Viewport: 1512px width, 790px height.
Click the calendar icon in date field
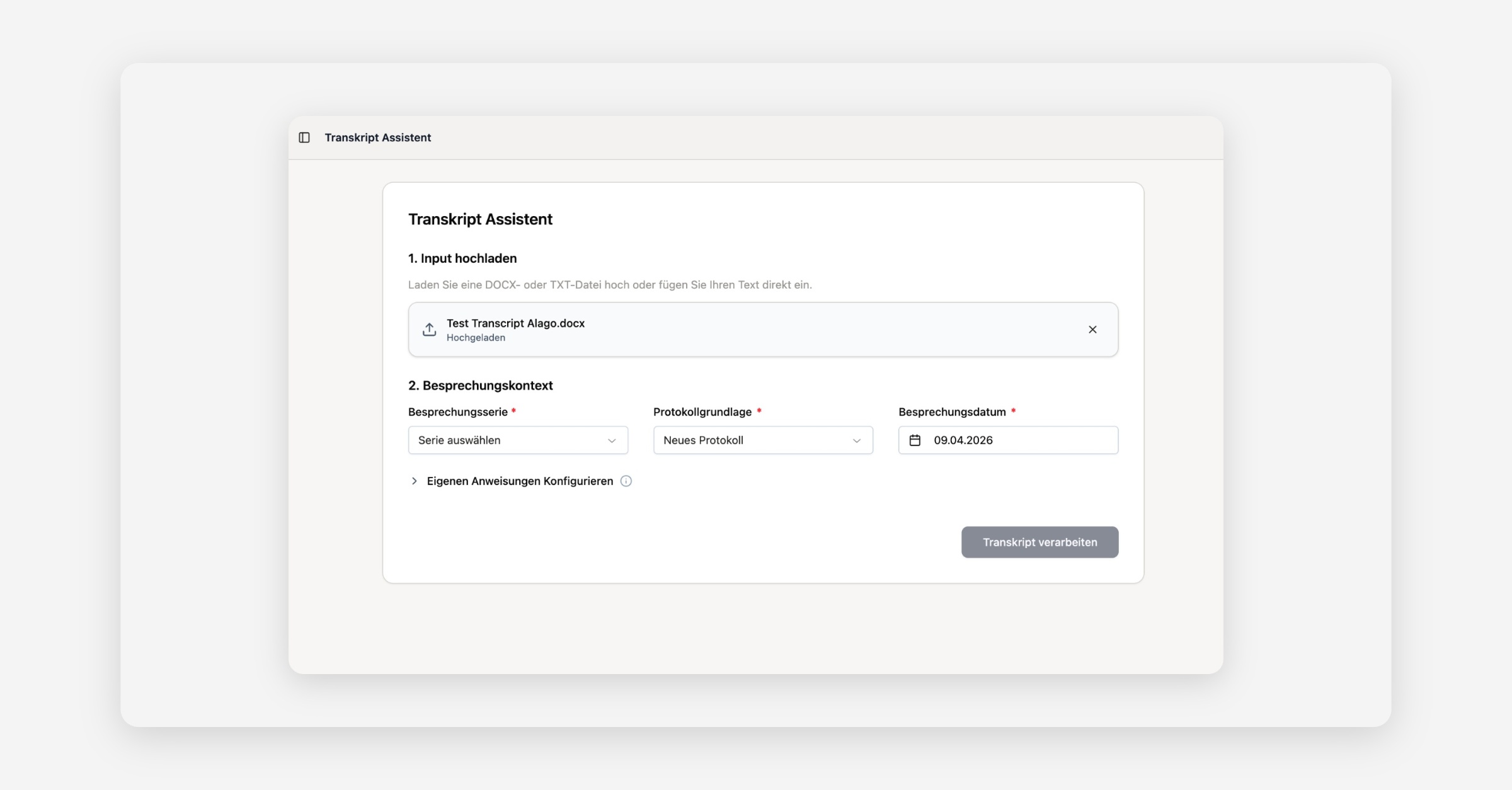(915, 440)
